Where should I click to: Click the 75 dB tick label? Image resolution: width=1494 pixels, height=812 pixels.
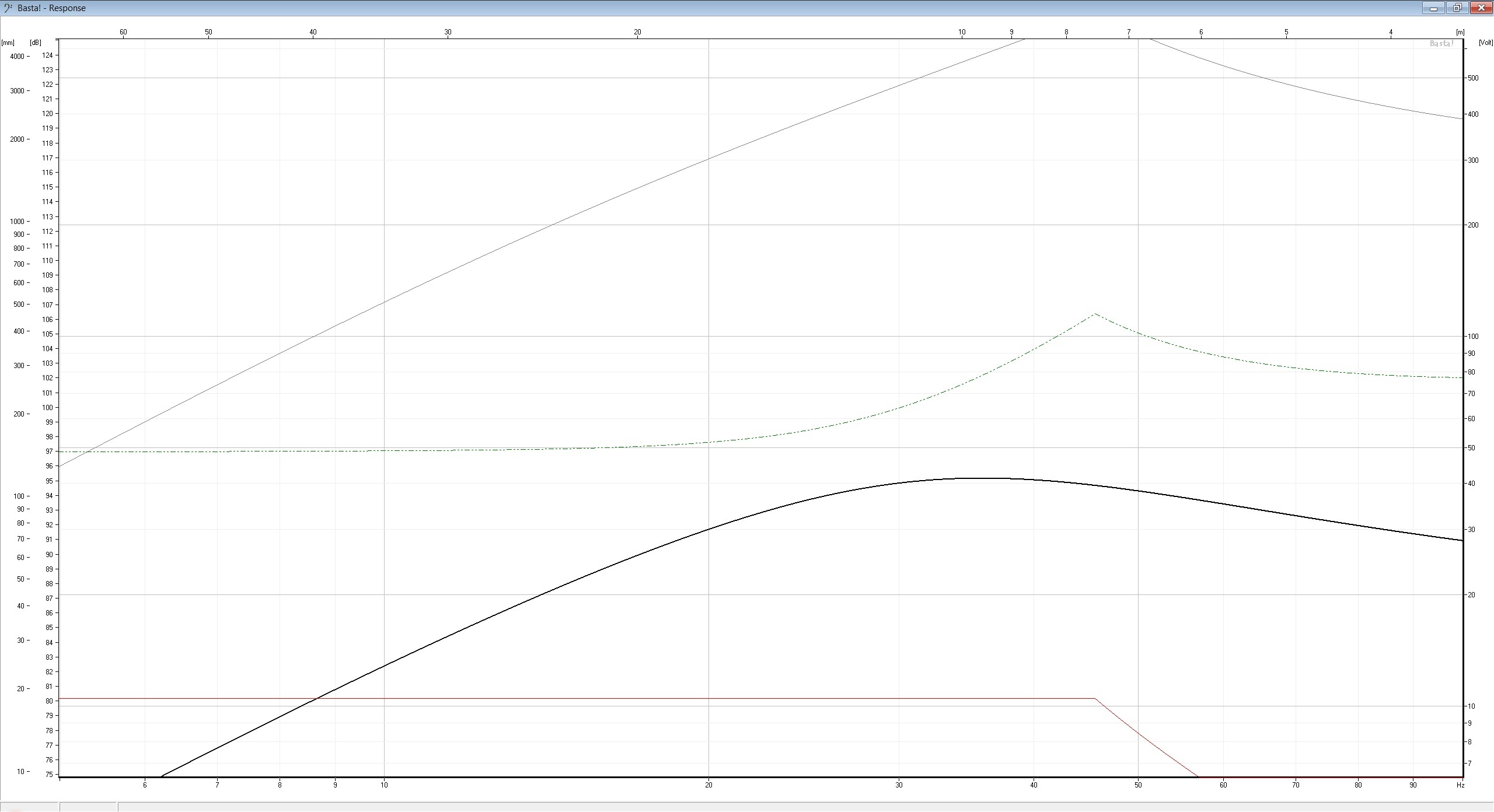click(49, 775)
